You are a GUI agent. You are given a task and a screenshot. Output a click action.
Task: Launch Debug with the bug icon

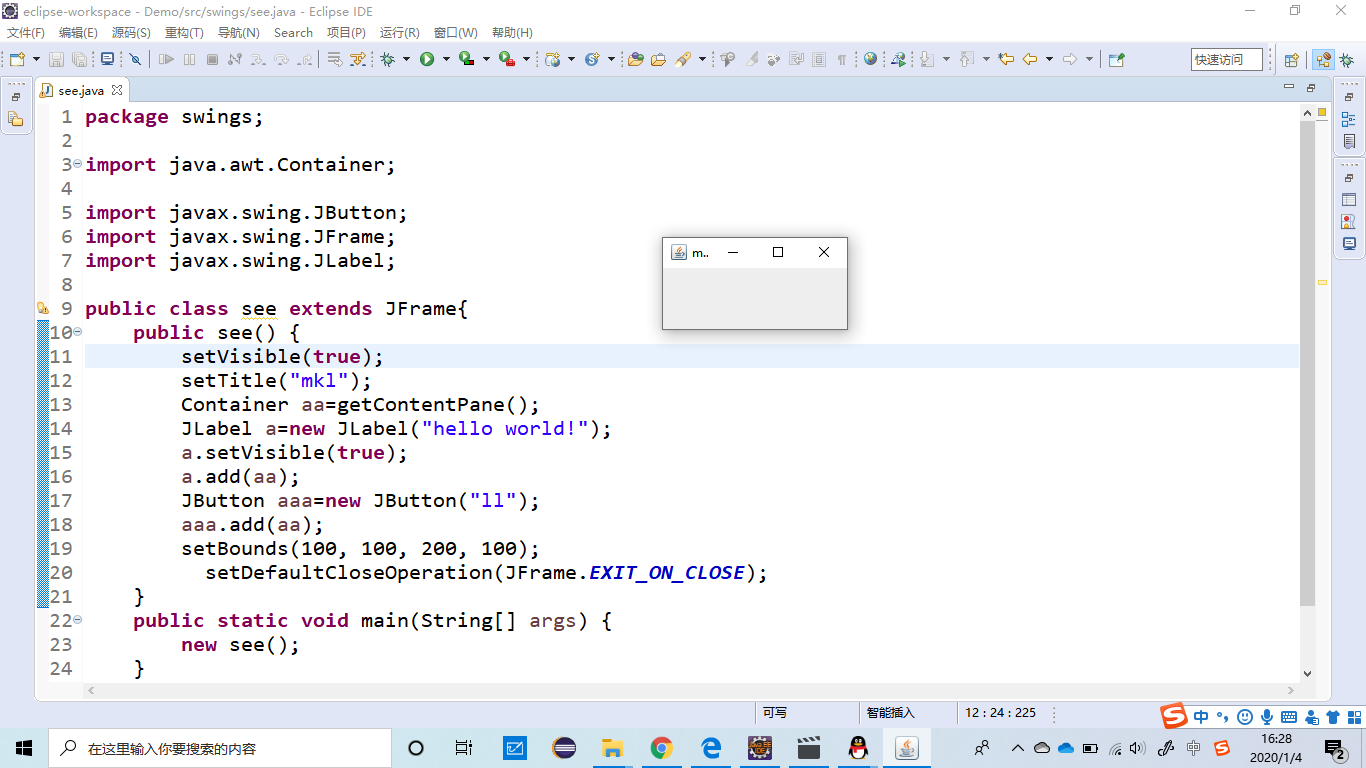pos(387,59)
